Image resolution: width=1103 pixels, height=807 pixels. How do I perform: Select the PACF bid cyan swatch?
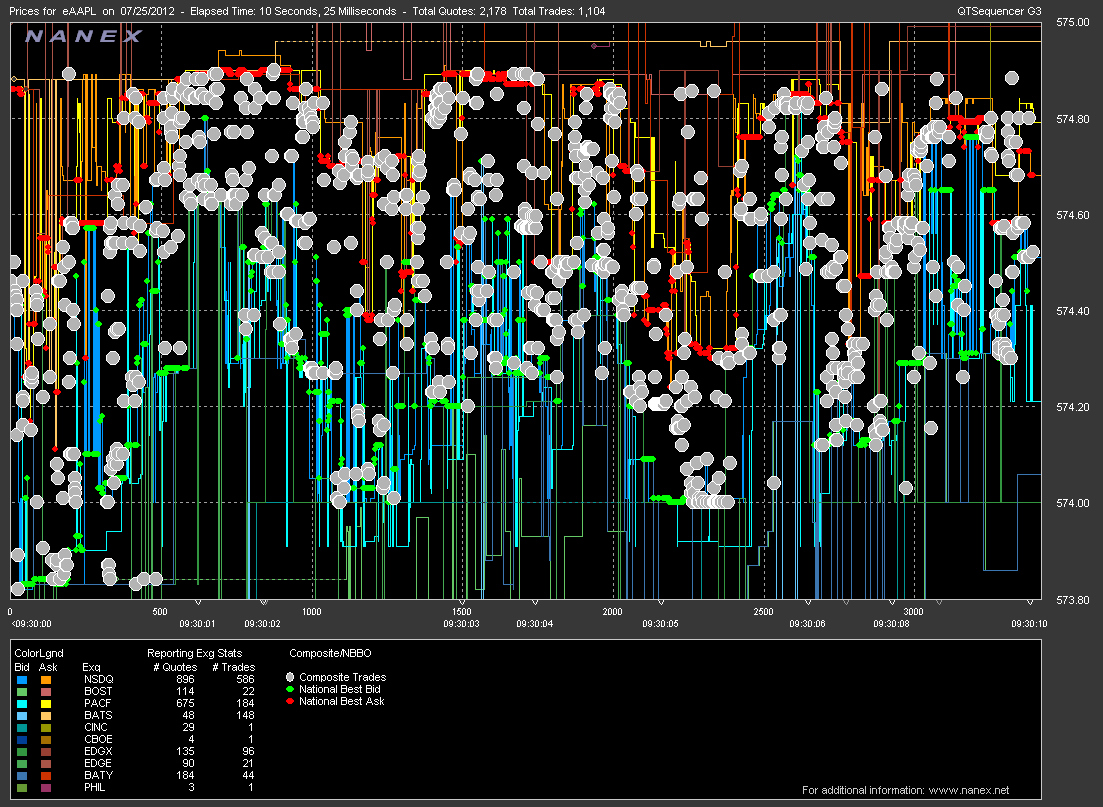22,704
